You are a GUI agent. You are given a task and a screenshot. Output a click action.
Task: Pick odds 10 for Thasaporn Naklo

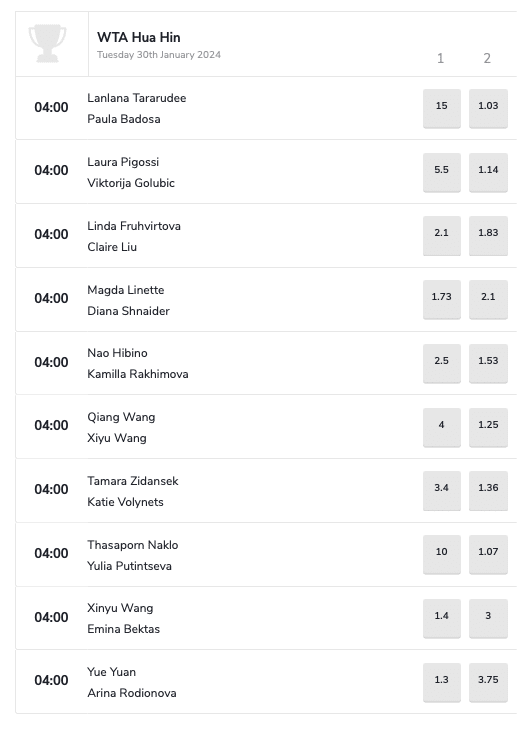442,555
